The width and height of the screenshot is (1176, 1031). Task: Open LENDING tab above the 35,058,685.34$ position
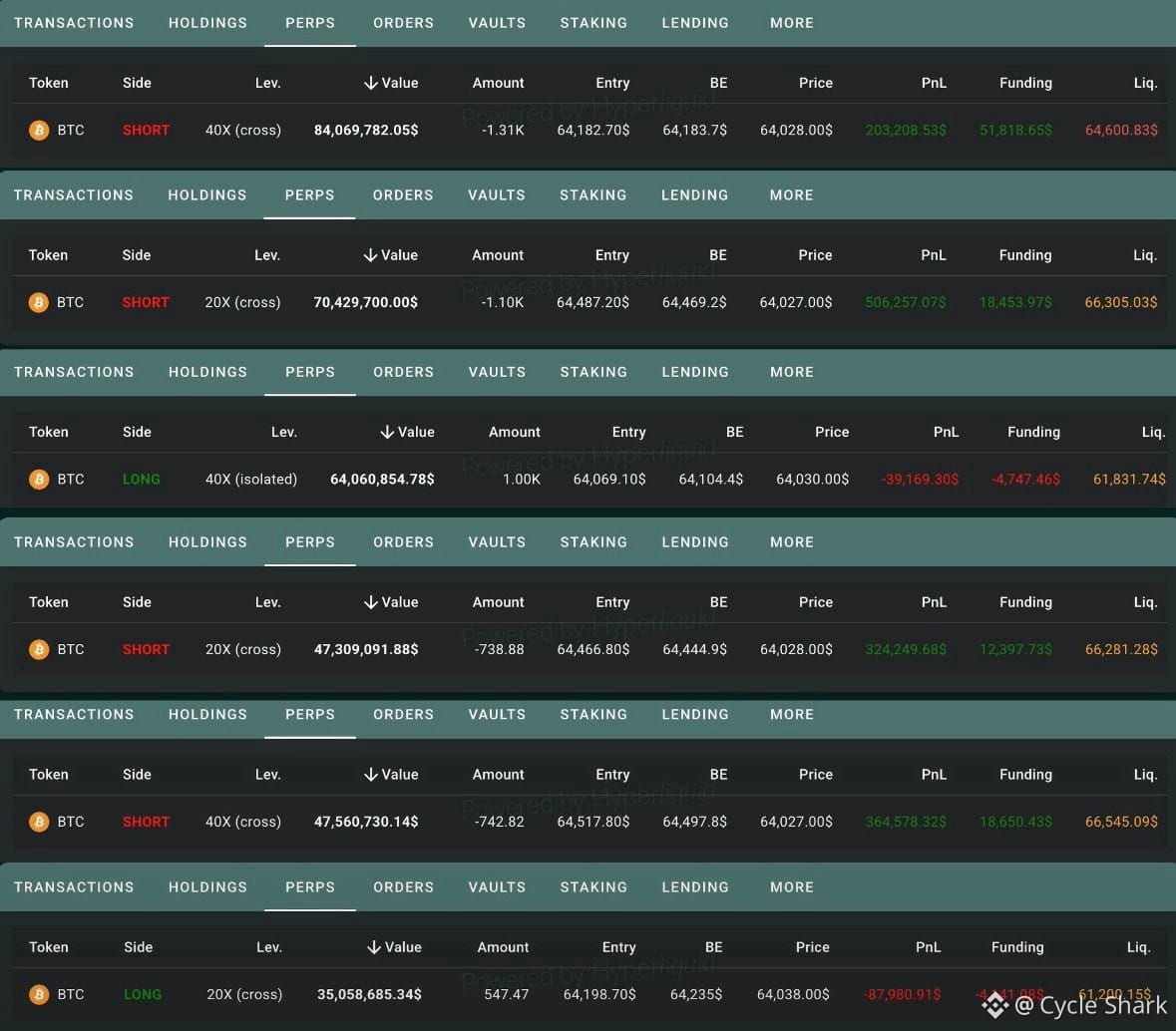click(x=695, y=887)
